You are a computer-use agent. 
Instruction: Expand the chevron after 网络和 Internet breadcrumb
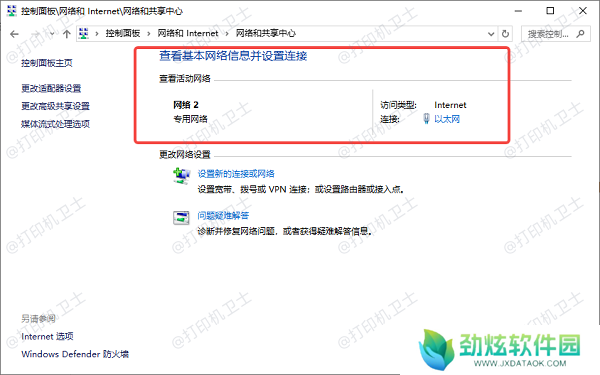(x=227, y=34)
